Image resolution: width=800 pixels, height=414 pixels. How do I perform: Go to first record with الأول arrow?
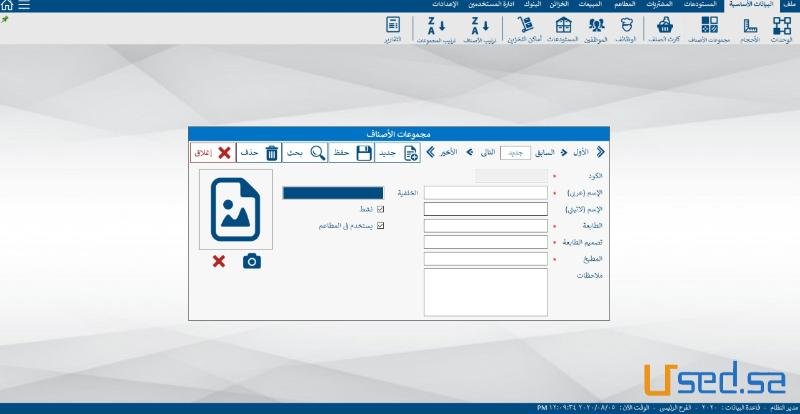click(x=600, y=152)
